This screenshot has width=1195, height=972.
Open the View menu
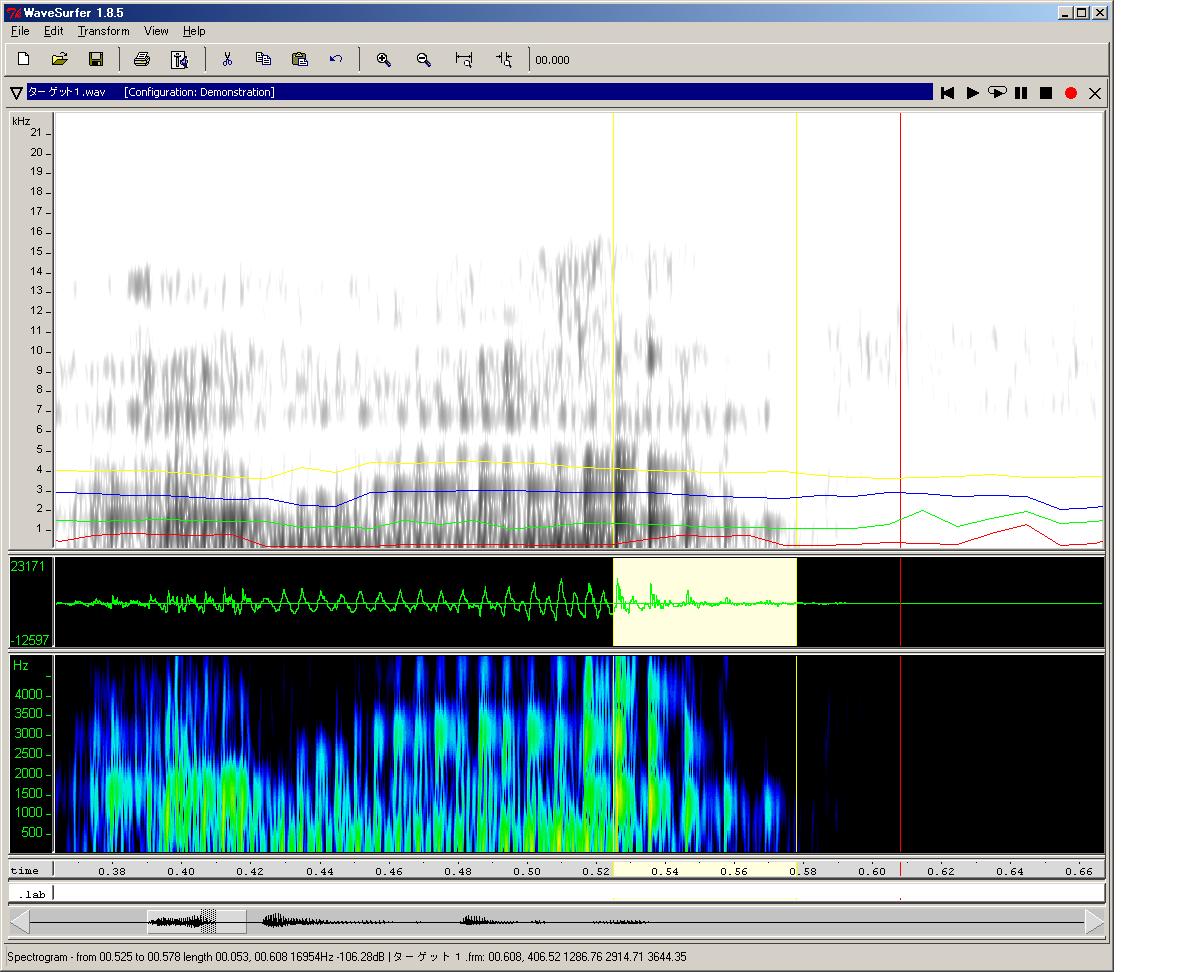pyautogui.click(x=156, y=31)
